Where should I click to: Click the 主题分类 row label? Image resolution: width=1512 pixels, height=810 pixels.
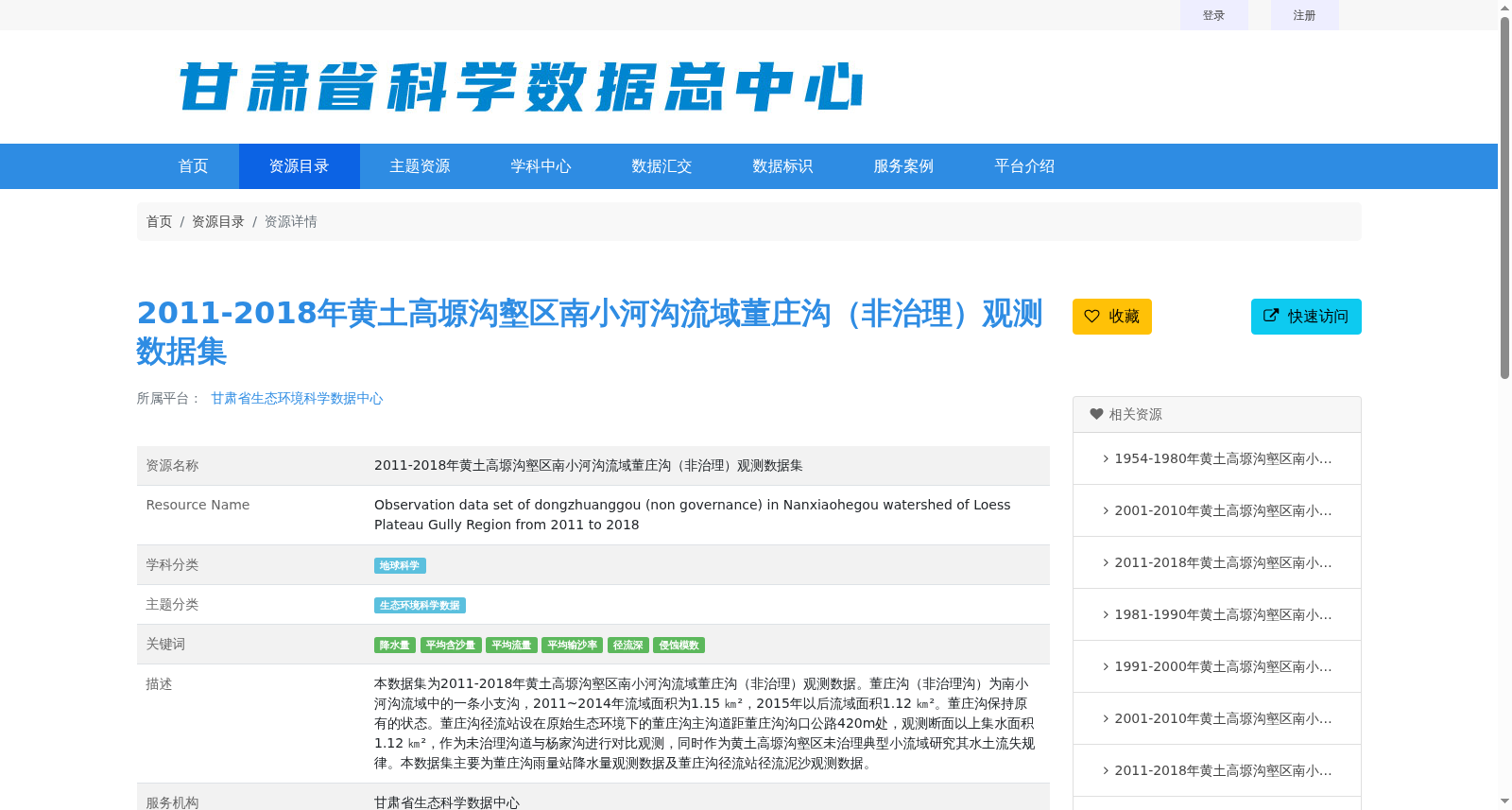(x=172, y=604)
